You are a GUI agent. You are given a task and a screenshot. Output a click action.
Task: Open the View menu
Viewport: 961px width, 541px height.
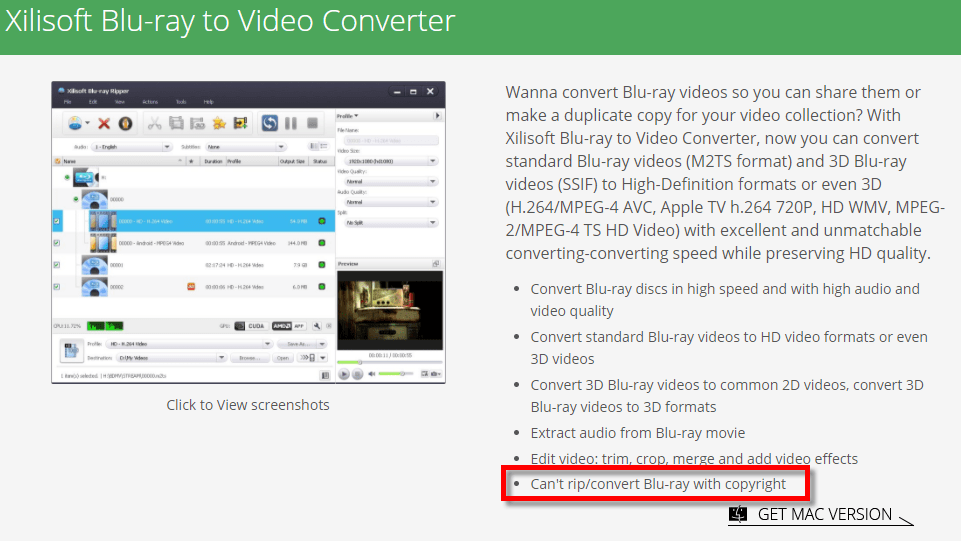(120, 102)
